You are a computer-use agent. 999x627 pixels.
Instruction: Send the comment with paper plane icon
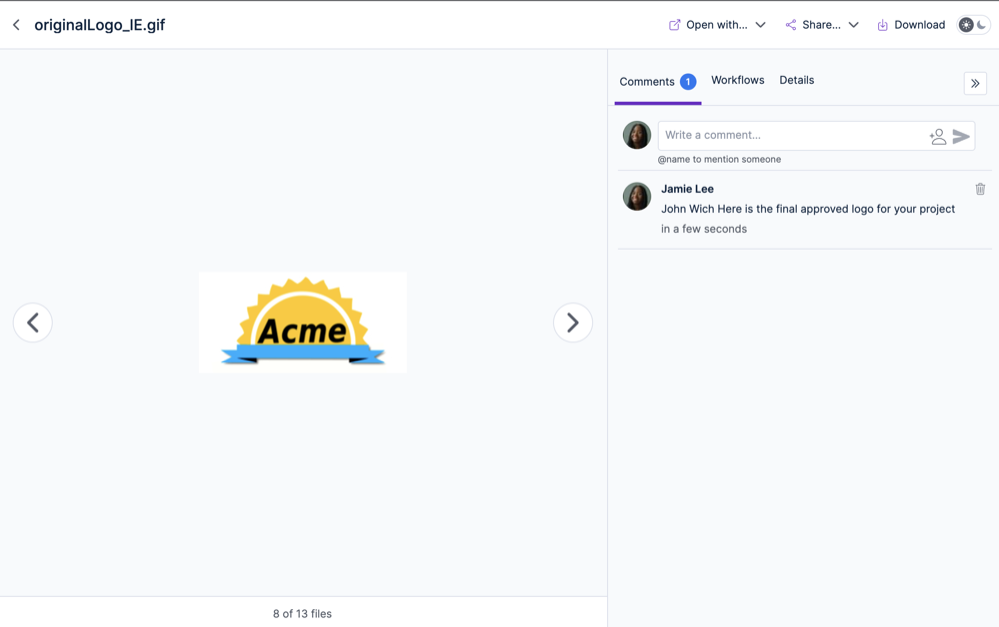pyautogui.click(x=961, y=136)
